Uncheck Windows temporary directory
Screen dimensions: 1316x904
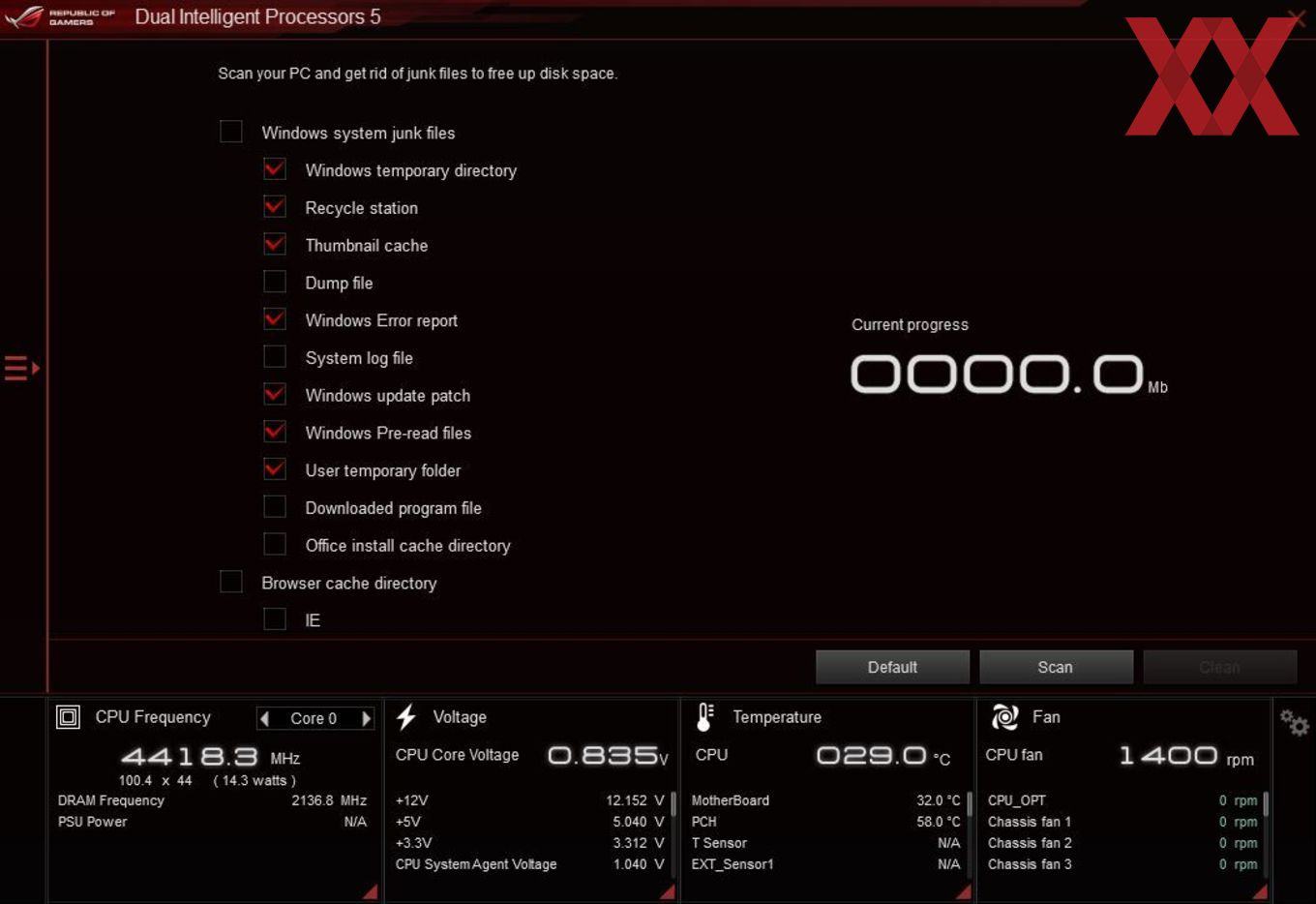click(275, 169)
